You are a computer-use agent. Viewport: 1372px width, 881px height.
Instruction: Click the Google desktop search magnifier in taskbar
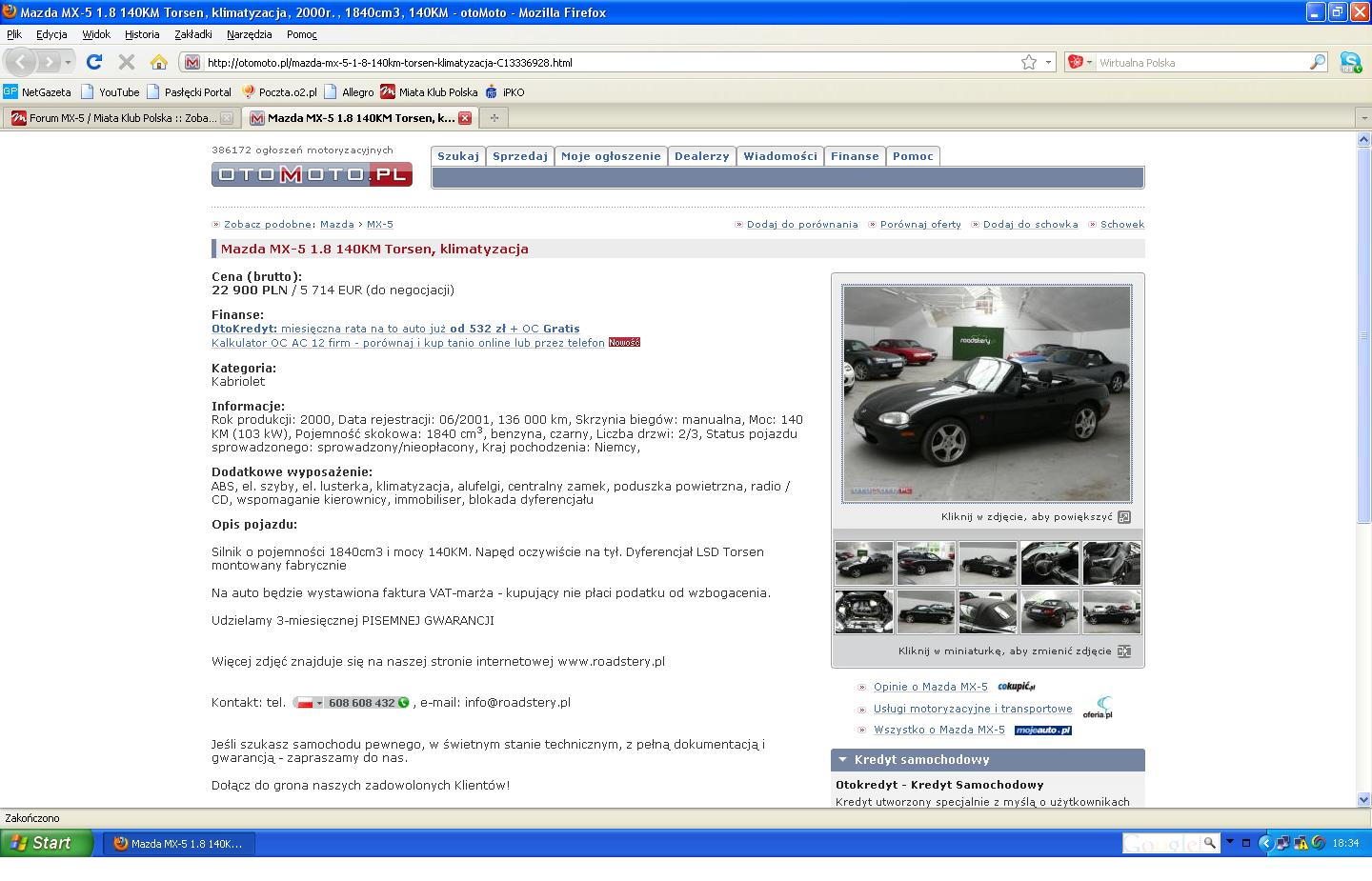pyautogui.click(x=1209, y=843)
